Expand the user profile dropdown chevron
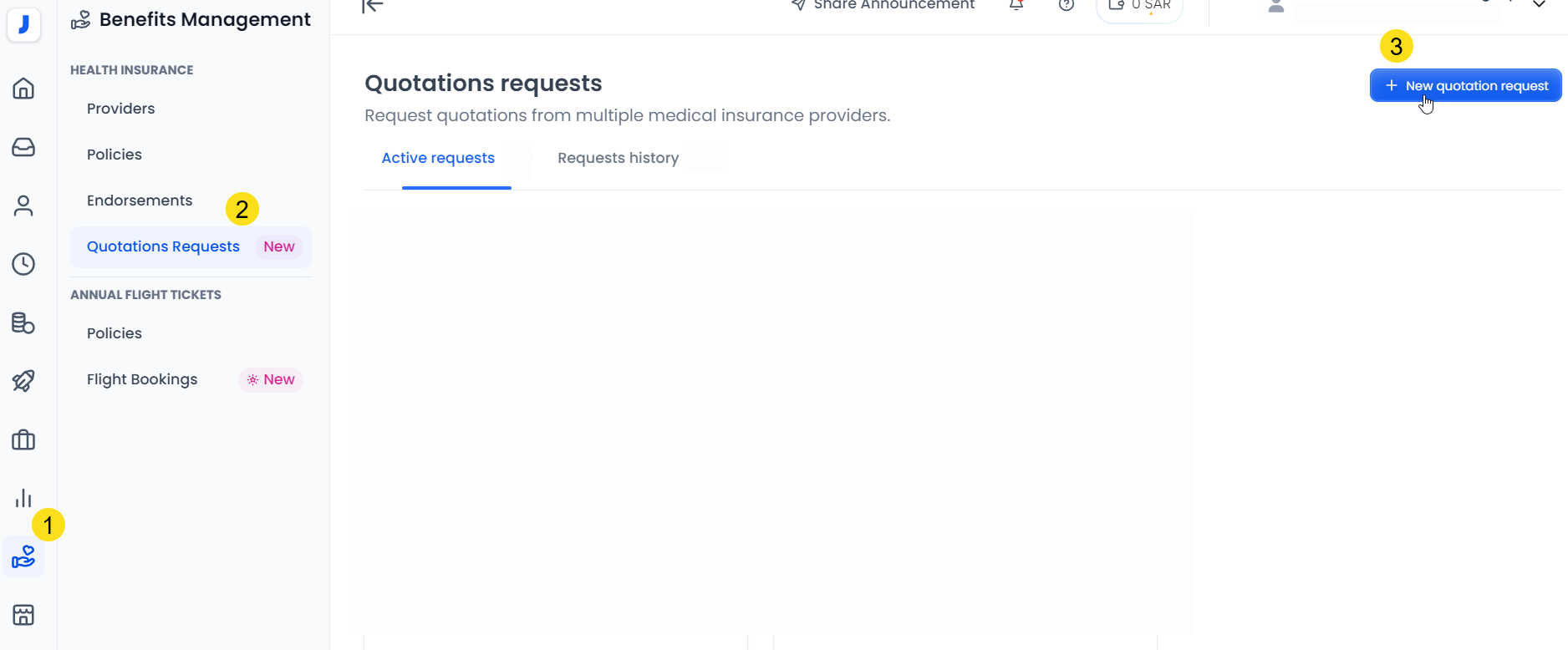 1539,5
